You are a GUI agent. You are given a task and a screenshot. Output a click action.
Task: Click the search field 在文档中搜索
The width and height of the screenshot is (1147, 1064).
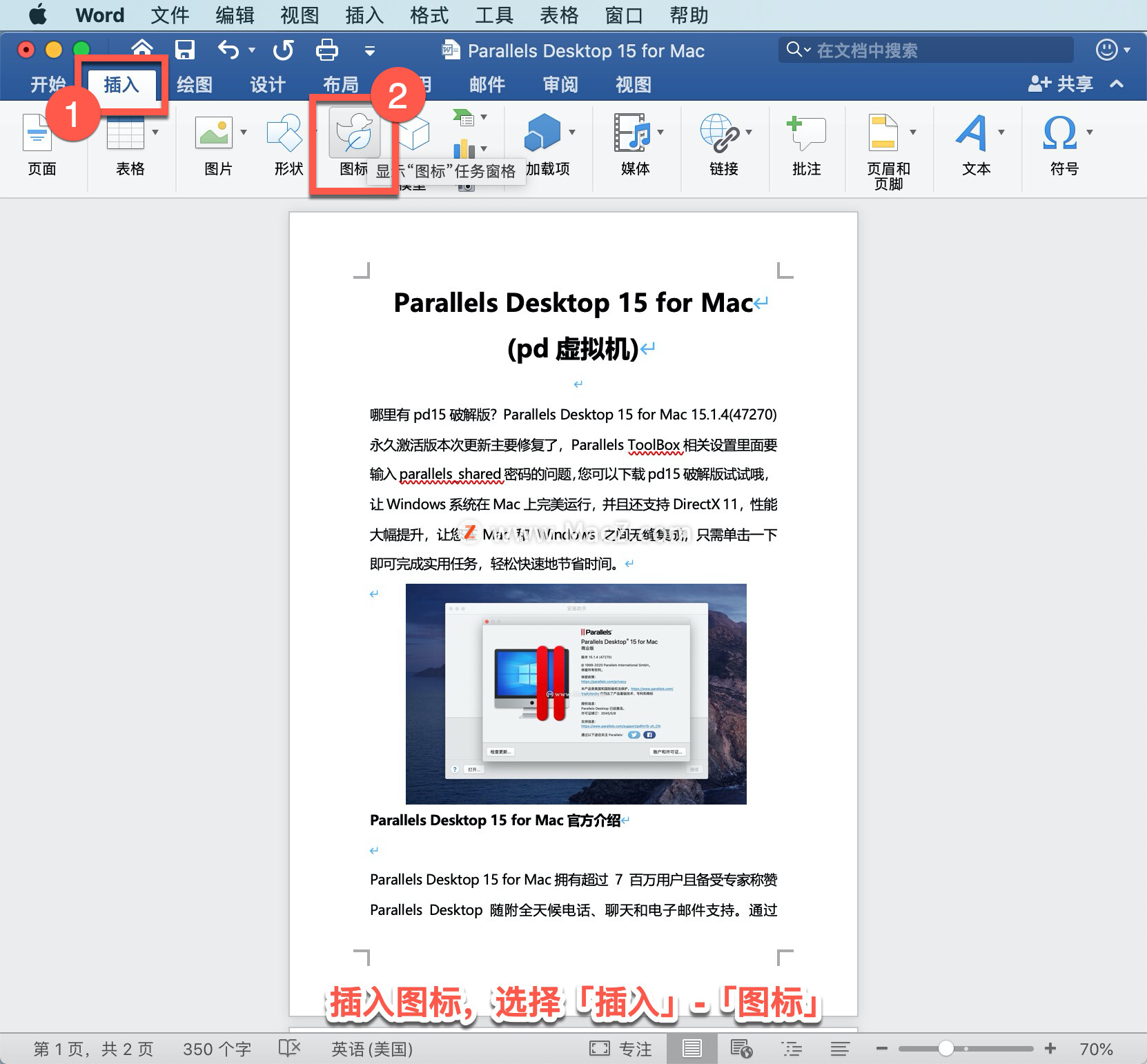pyautogui.click(x=925, y=50)
